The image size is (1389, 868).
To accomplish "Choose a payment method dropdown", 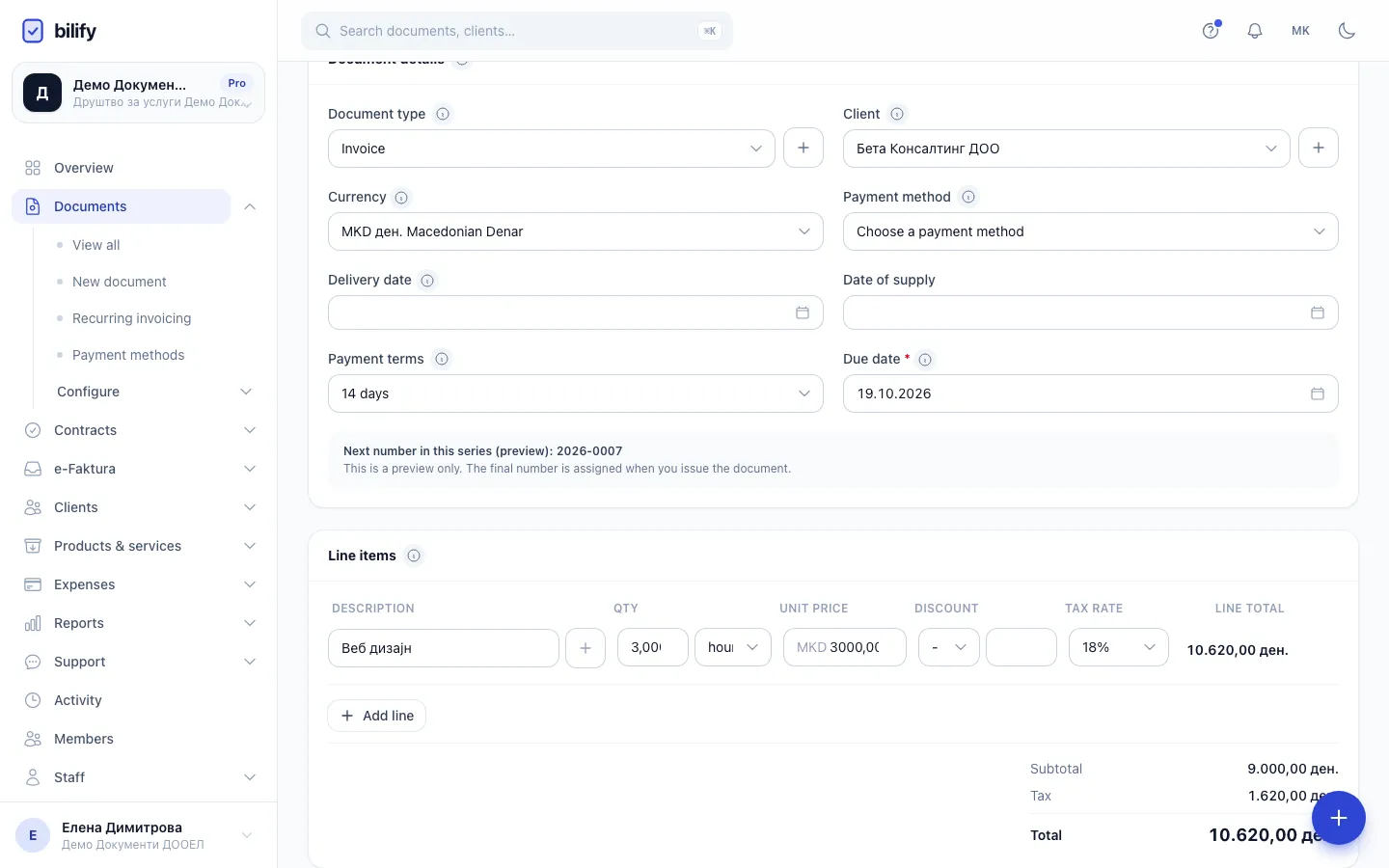I will click(1091, 231).
